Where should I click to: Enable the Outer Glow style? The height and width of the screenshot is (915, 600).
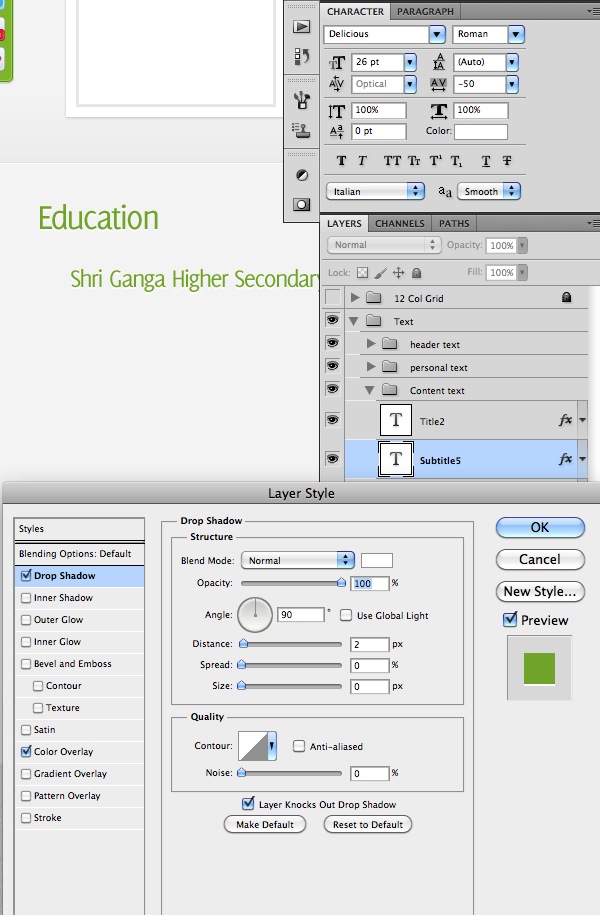[x=26, y=620]
